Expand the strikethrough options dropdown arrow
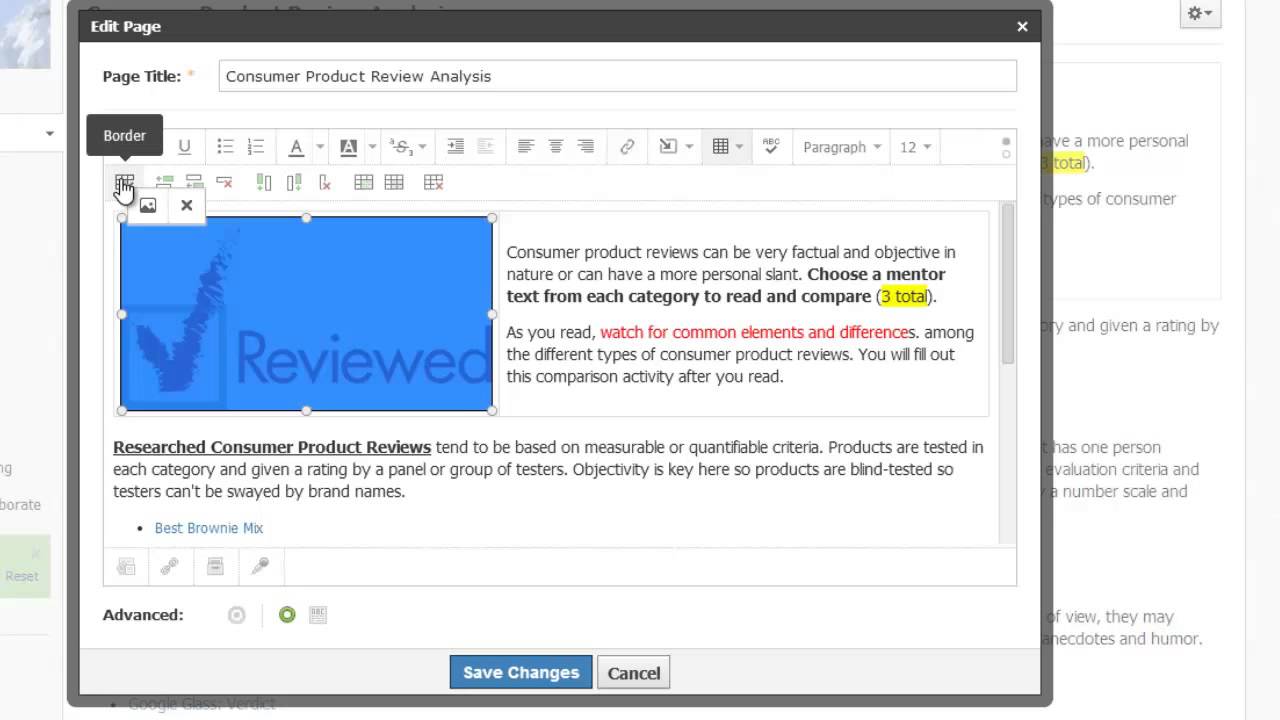 422,147
